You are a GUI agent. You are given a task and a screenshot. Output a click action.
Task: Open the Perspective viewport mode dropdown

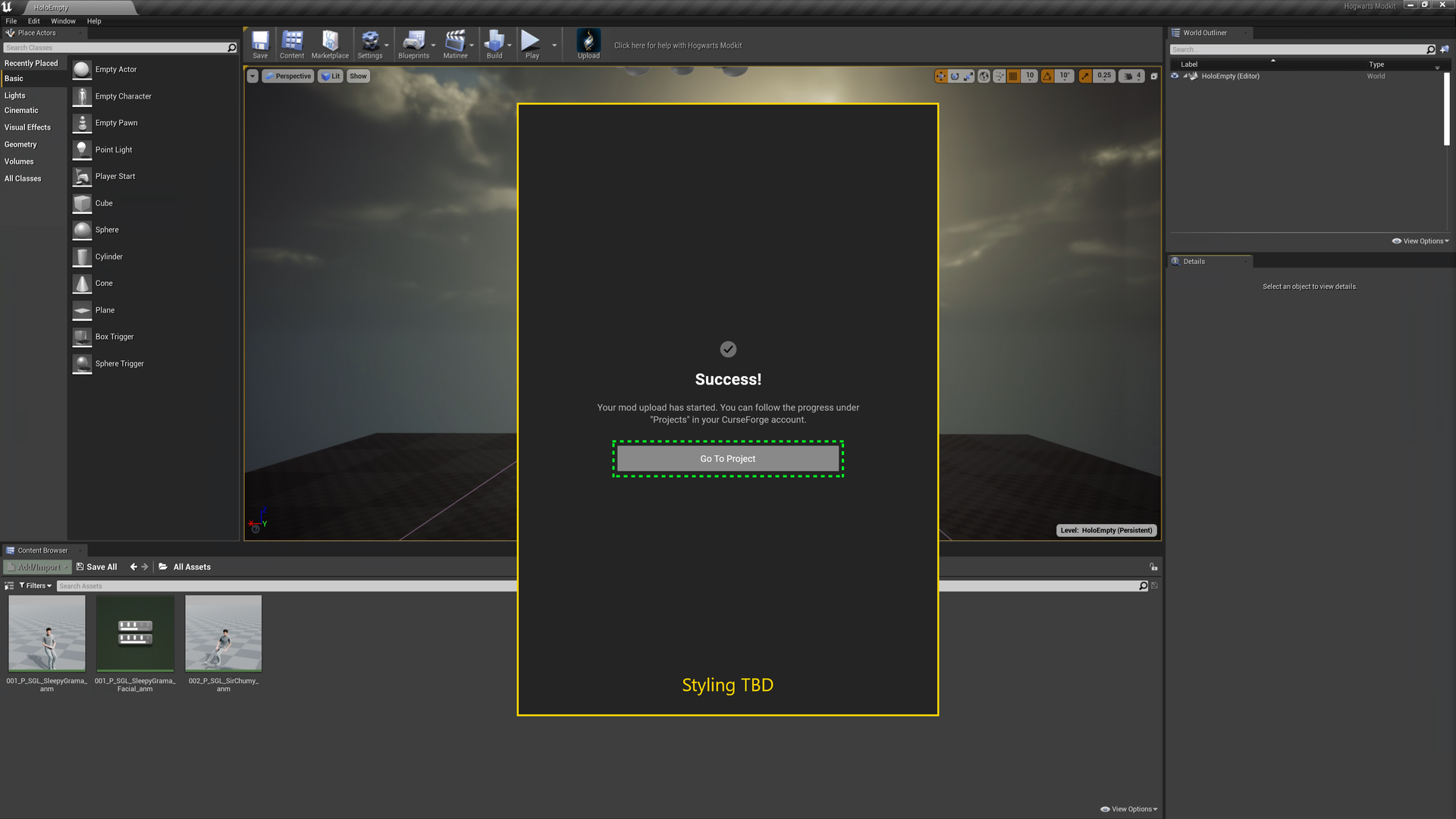288,76
